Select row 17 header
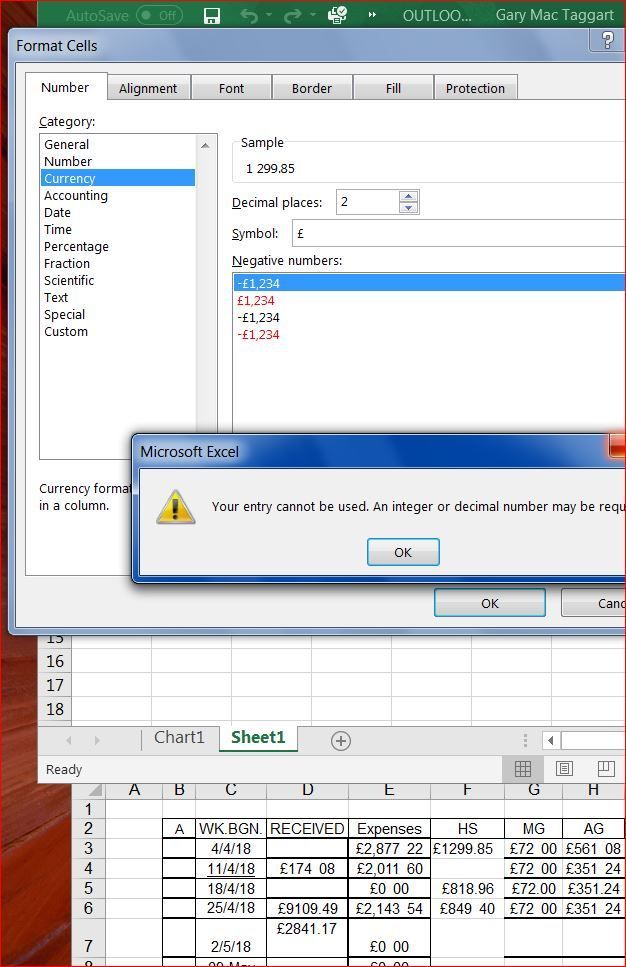626x967 pixels. pyautogui.click(x=55, y=685)
